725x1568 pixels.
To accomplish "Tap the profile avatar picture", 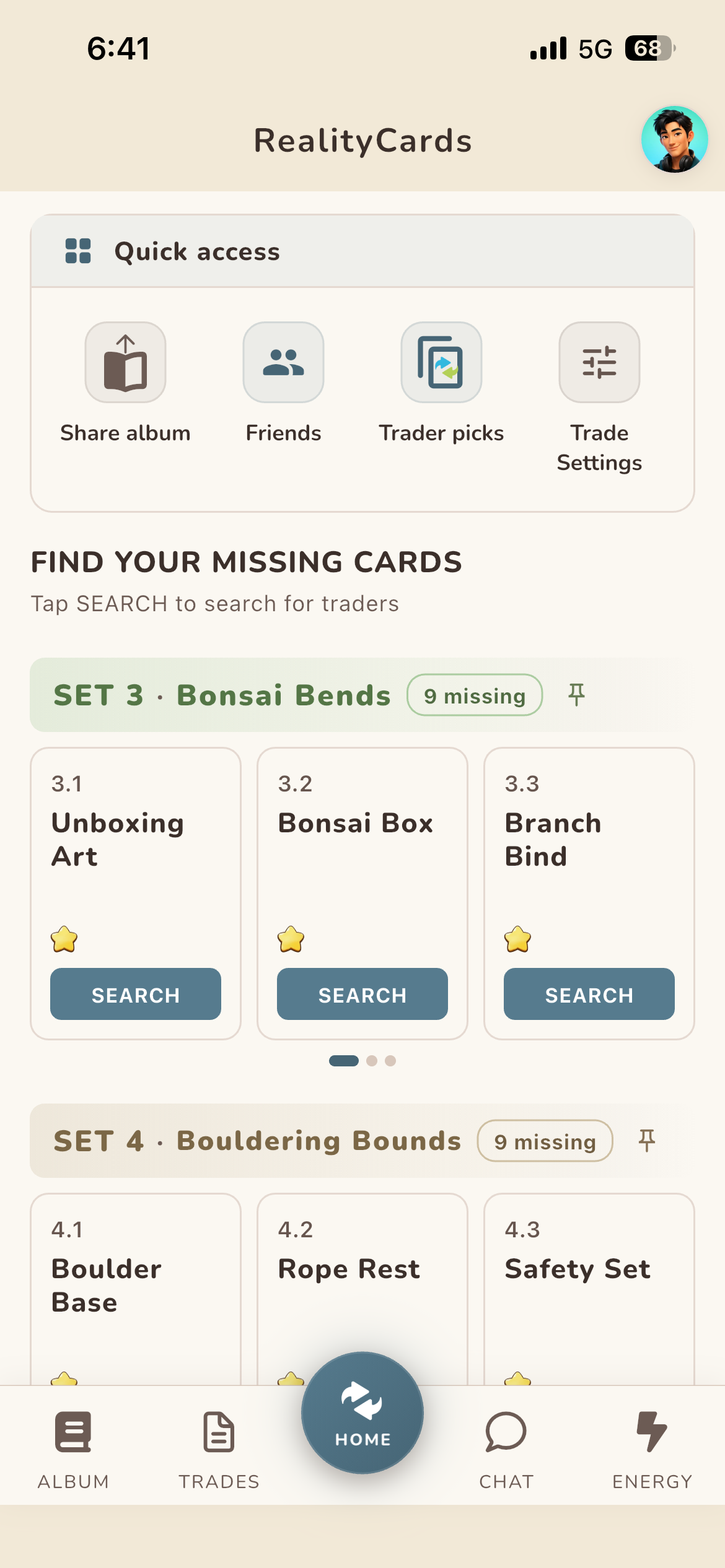I will tap(674, 139).
